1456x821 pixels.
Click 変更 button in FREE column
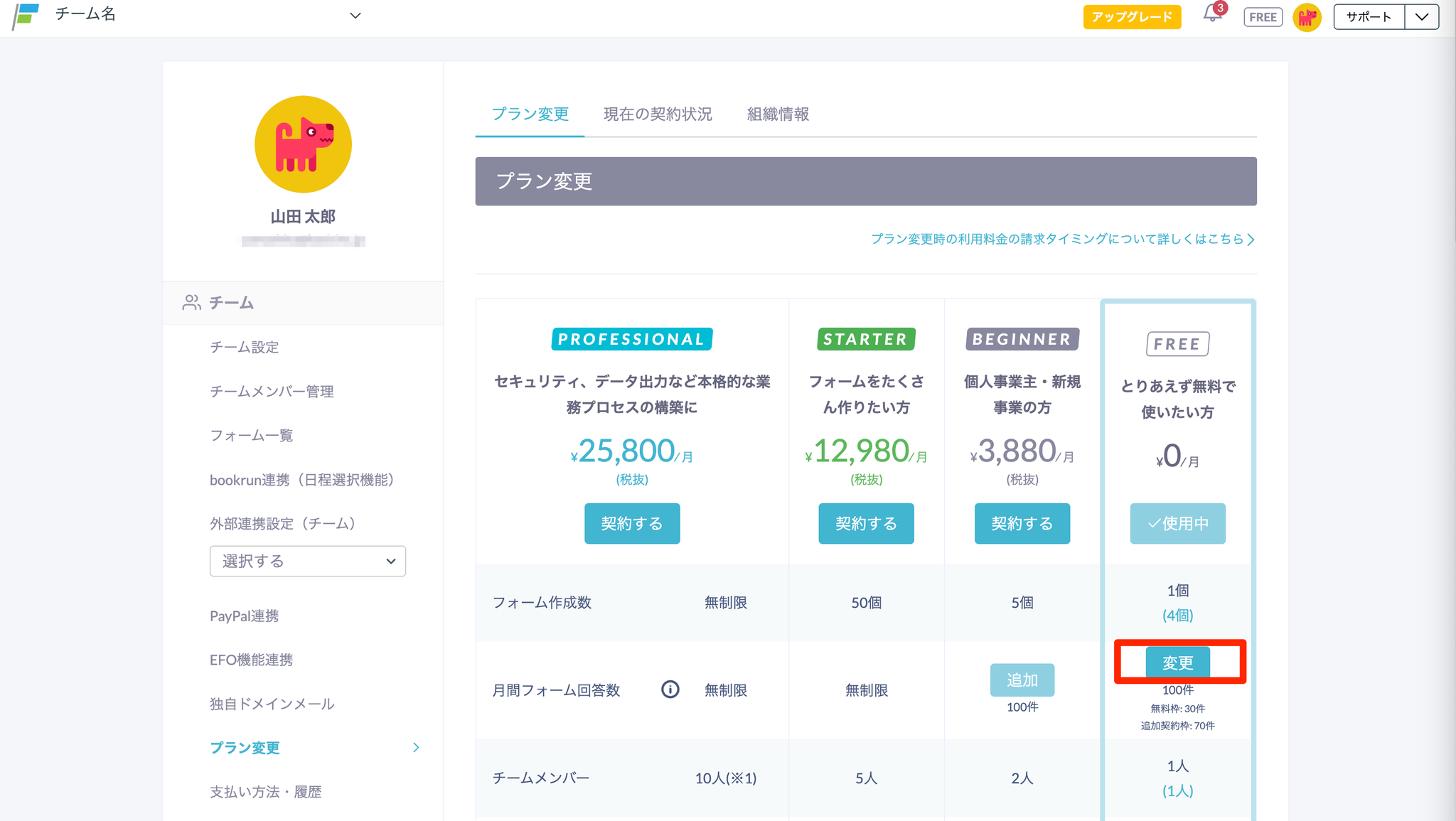(1177, 662)
